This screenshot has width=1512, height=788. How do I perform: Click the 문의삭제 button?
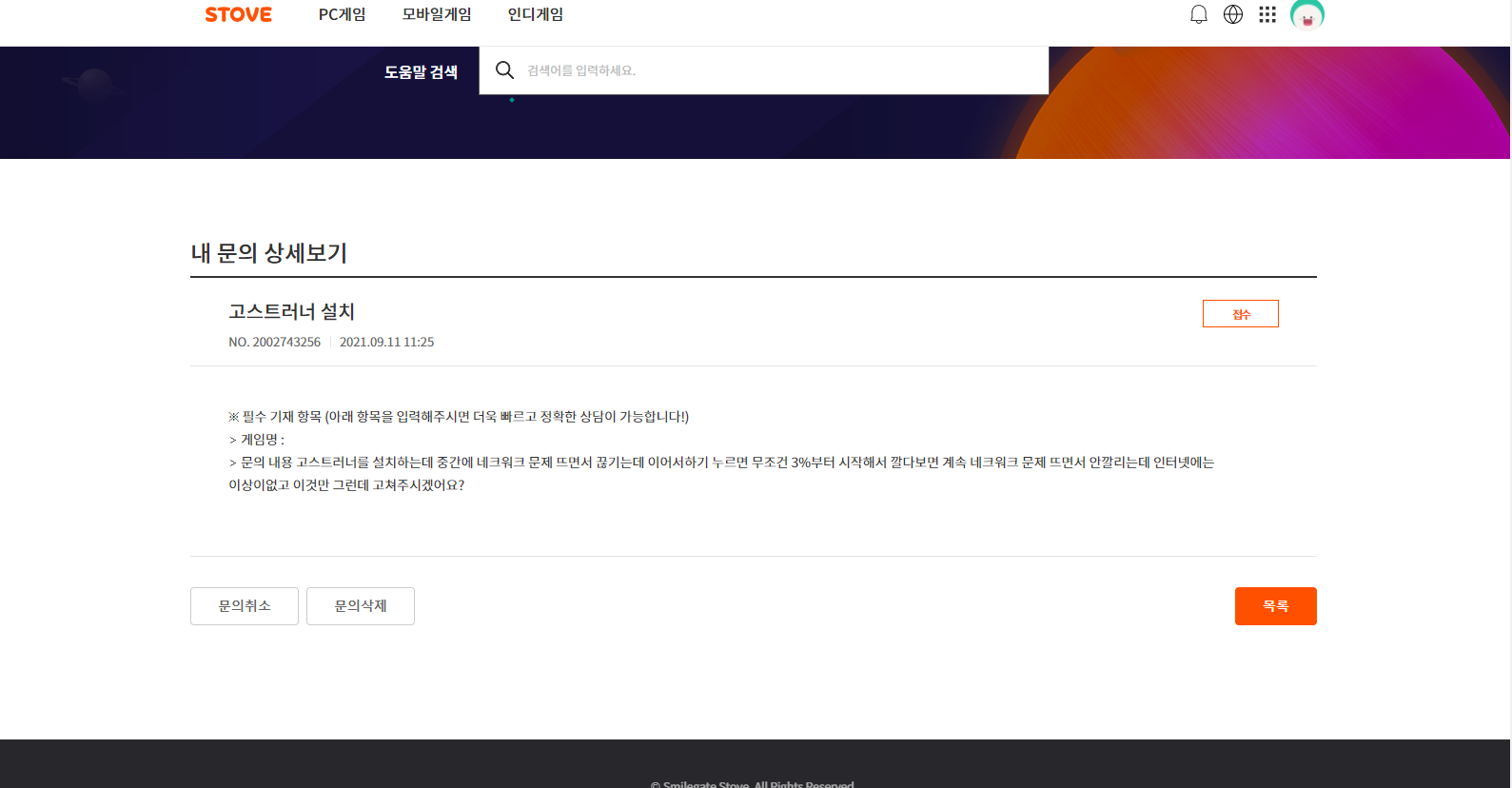tap(361, 606)
